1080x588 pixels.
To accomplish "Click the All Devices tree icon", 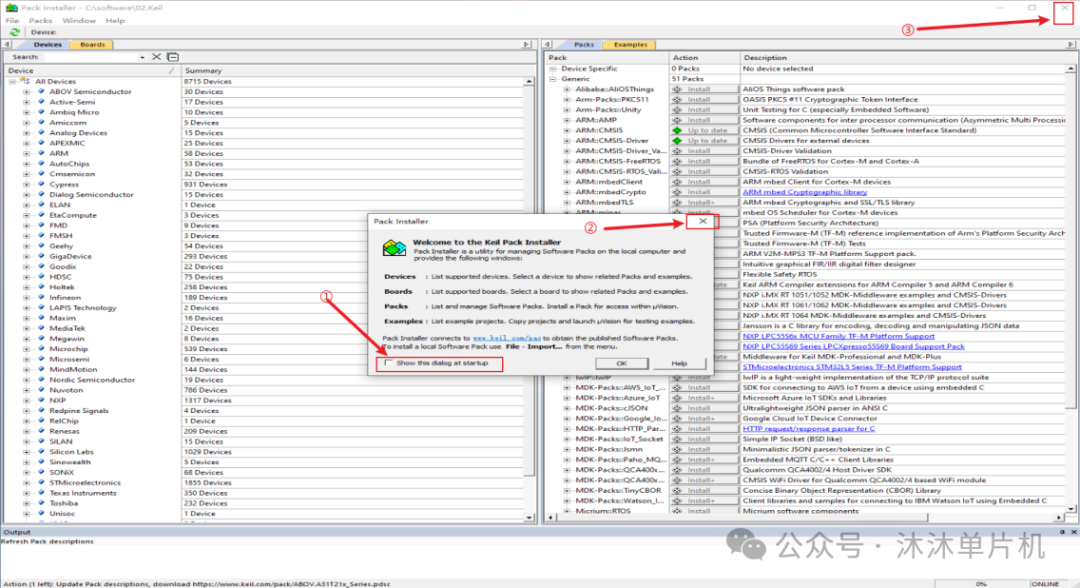I will [x=26, y=81].
